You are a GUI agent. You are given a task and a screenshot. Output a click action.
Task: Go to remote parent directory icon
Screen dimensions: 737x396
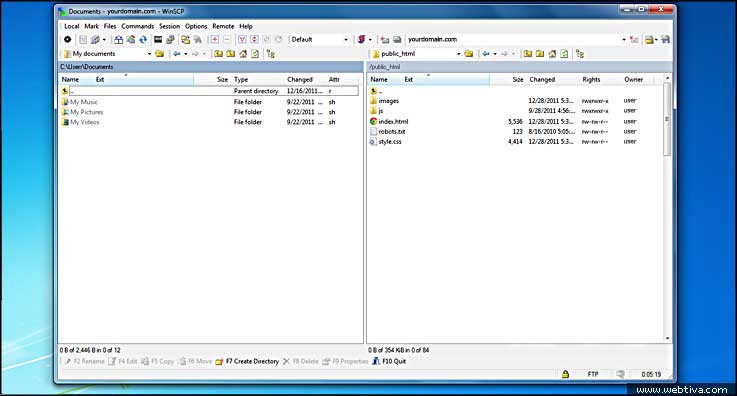click(x=528, y=54)
